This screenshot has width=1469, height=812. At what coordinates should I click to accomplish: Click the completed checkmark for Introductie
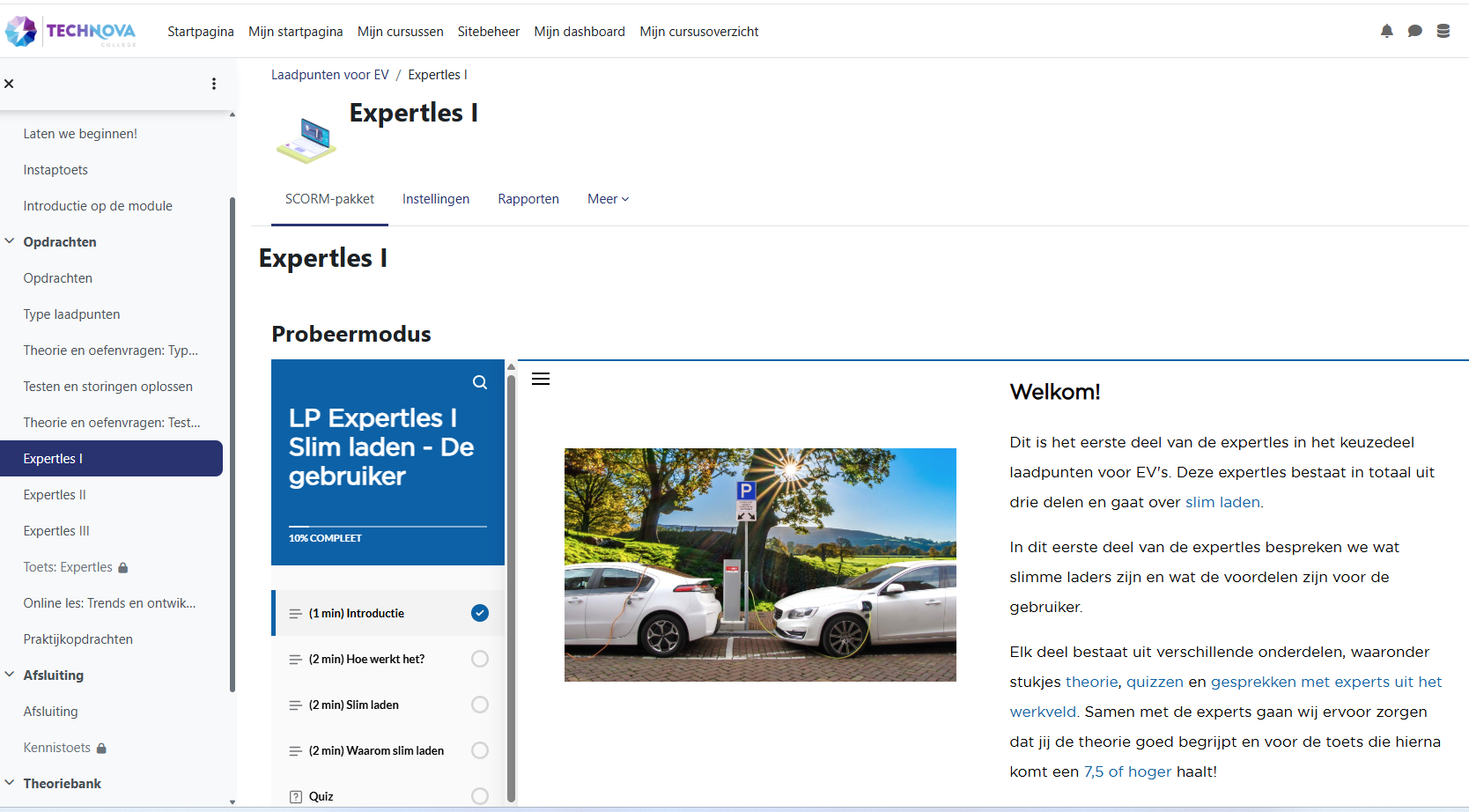[480, 613]
